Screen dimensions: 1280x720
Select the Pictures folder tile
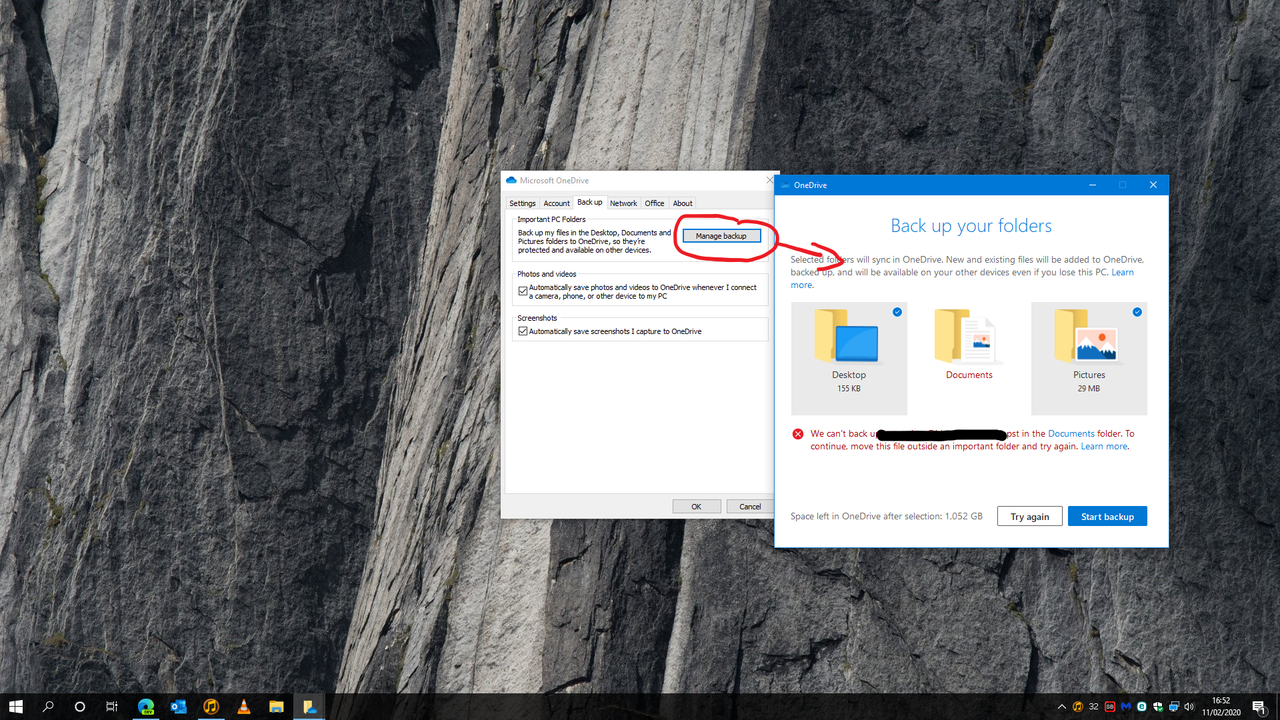click(1089, 358)
